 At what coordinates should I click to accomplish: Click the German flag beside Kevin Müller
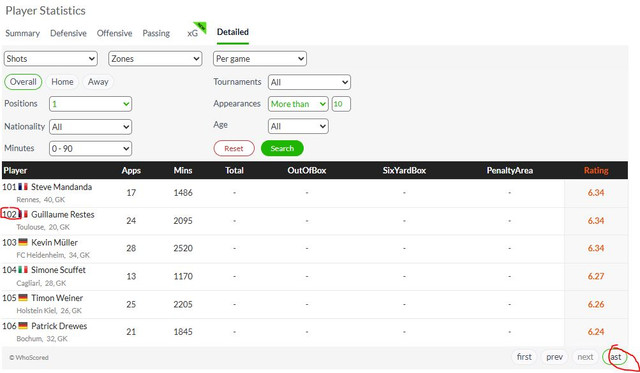tap(23, 242)
